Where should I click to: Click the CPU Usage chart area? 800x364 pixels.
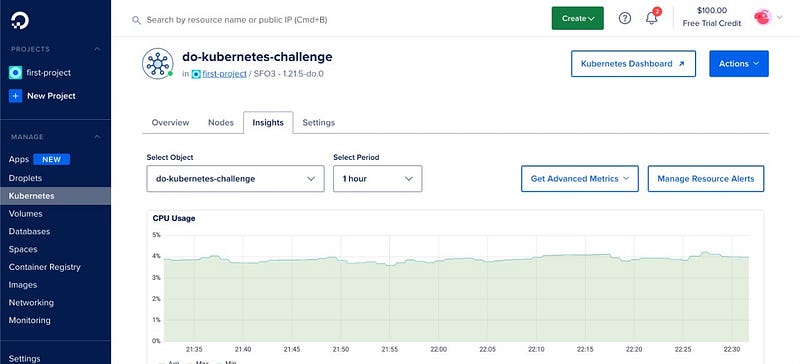[455, 288]
